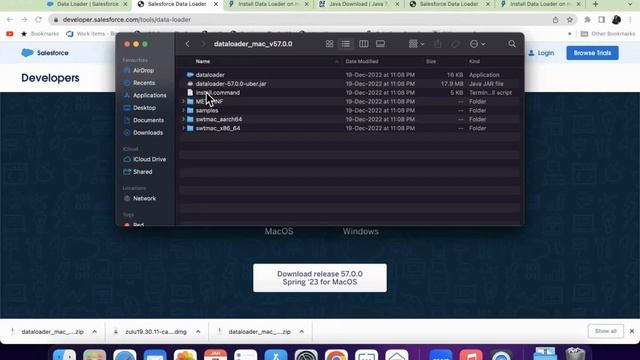Select the samples folder row
The image size is (640, 360).
351,110
